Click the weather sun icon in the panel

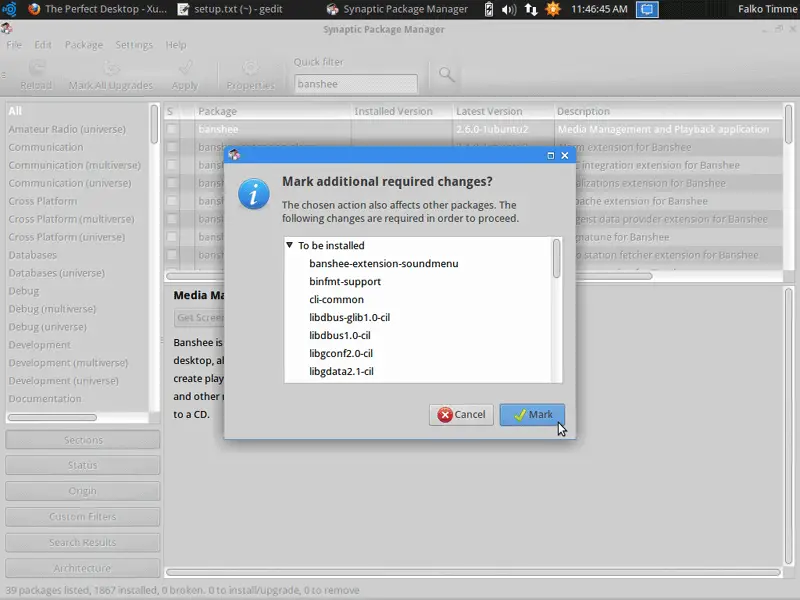click(553, 9)
